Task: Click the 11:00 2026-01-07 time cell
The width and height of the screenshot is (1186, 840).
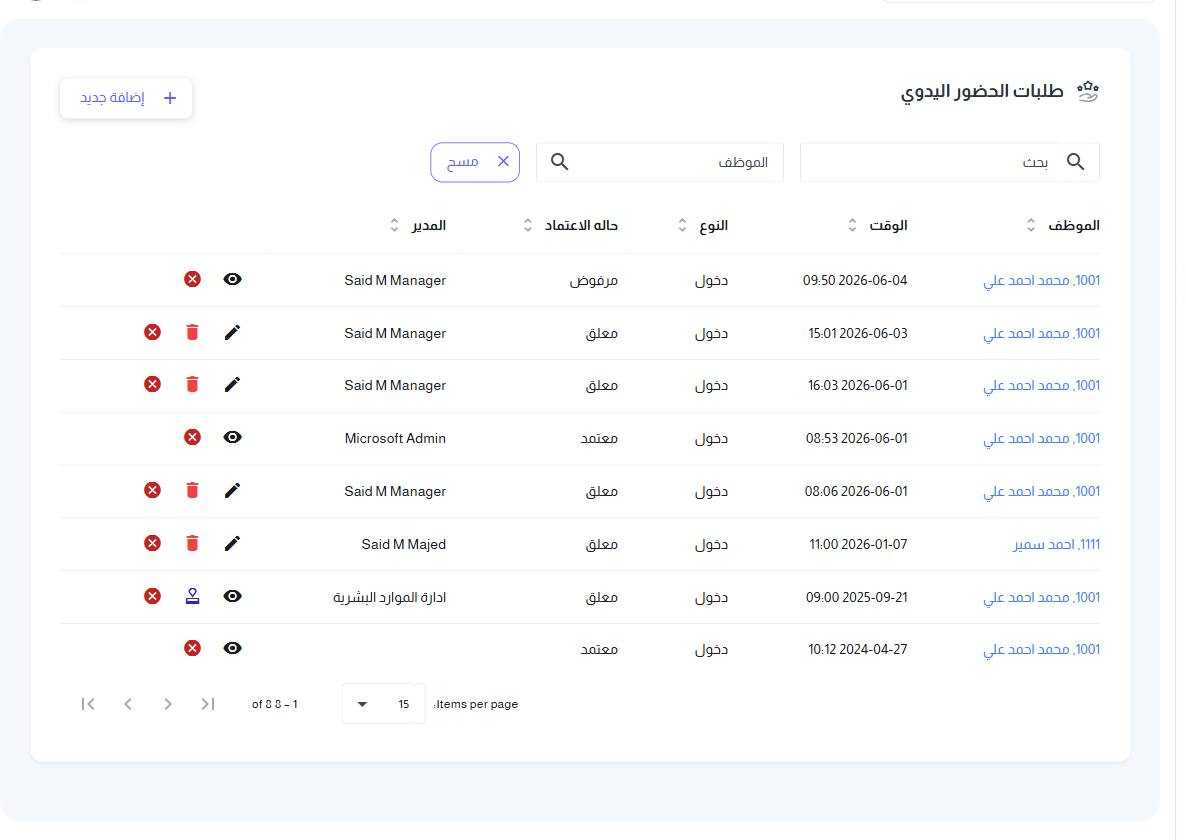Action: pos(858,544)
